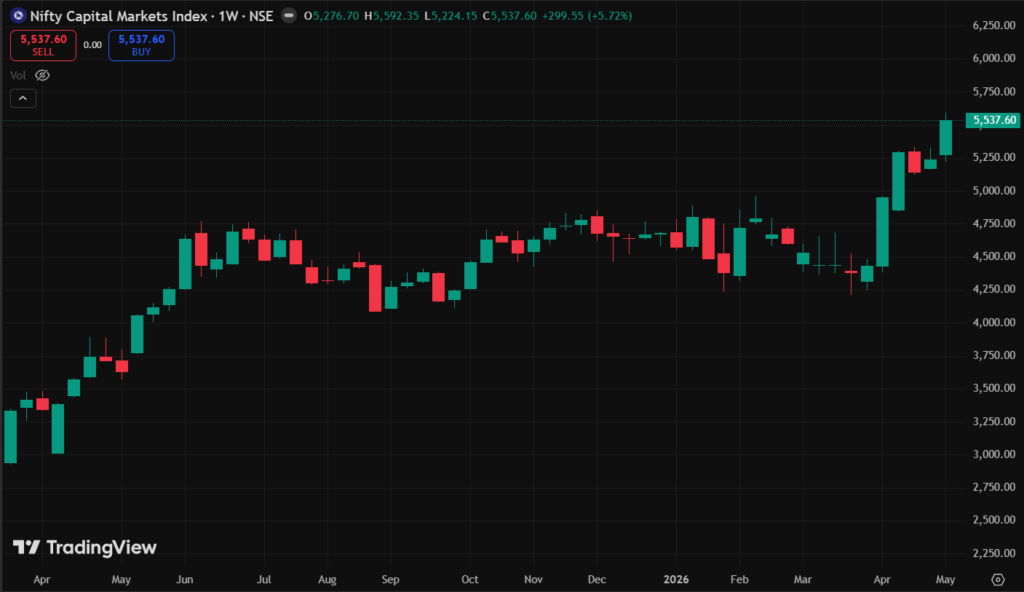Click the Vol indicator label
This screenshot has height=592, width=1024.
point(18,75)
